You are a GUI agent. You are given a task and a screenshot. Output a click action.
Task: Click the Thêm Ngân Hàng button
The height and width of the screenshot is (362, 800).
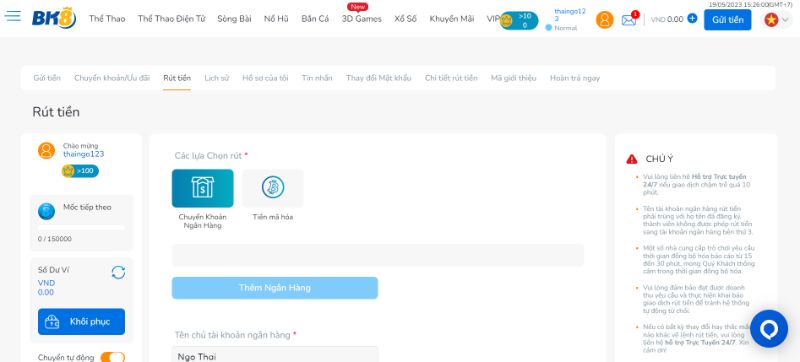click(x=275, y=288)
